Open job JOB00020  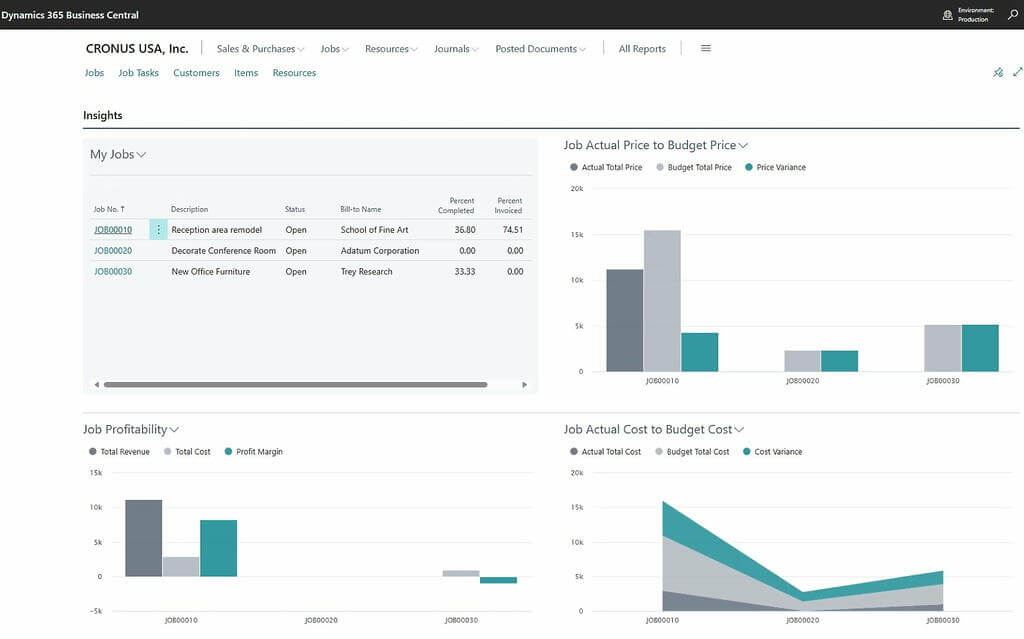[x=113, y=251]
